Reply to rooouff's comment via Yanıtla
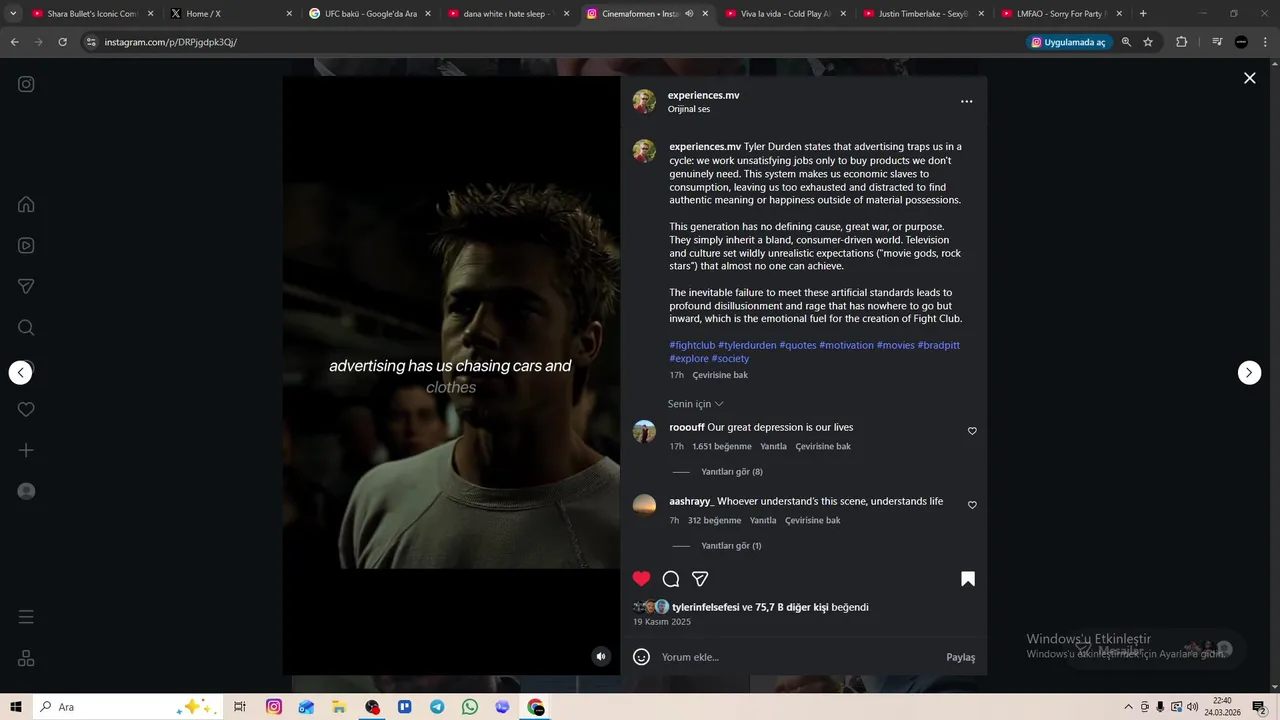The height and width of the screenshot is (720, 1280). [773, 446]
